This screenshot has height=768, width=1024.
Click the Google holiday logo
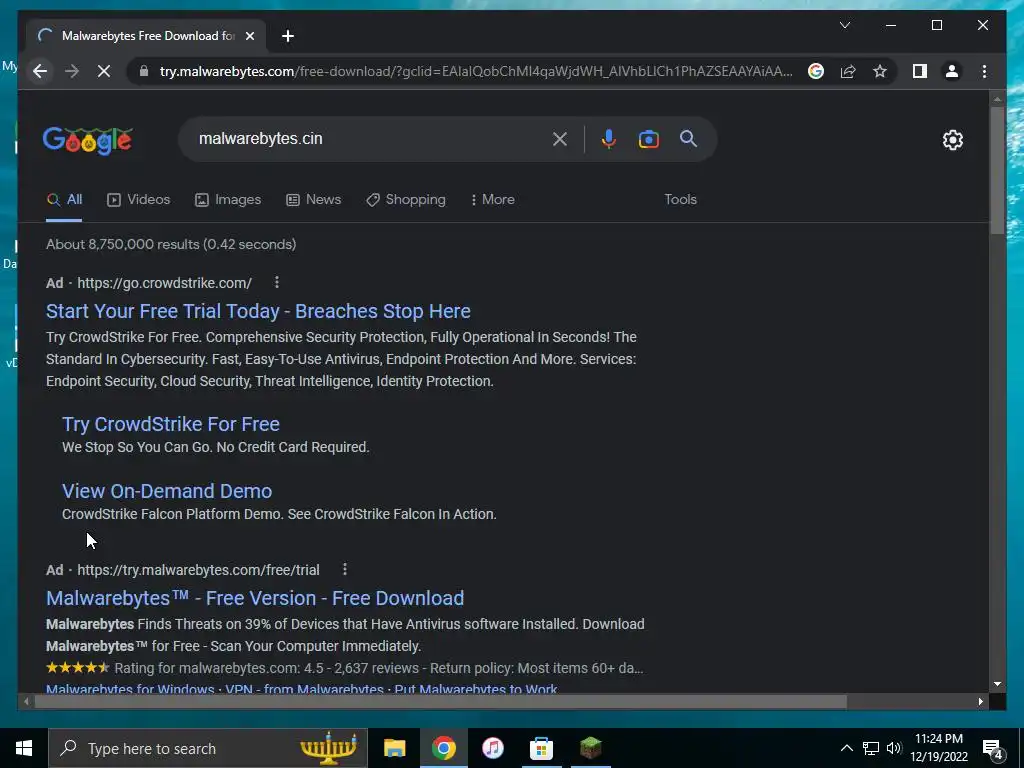point(88,140)
